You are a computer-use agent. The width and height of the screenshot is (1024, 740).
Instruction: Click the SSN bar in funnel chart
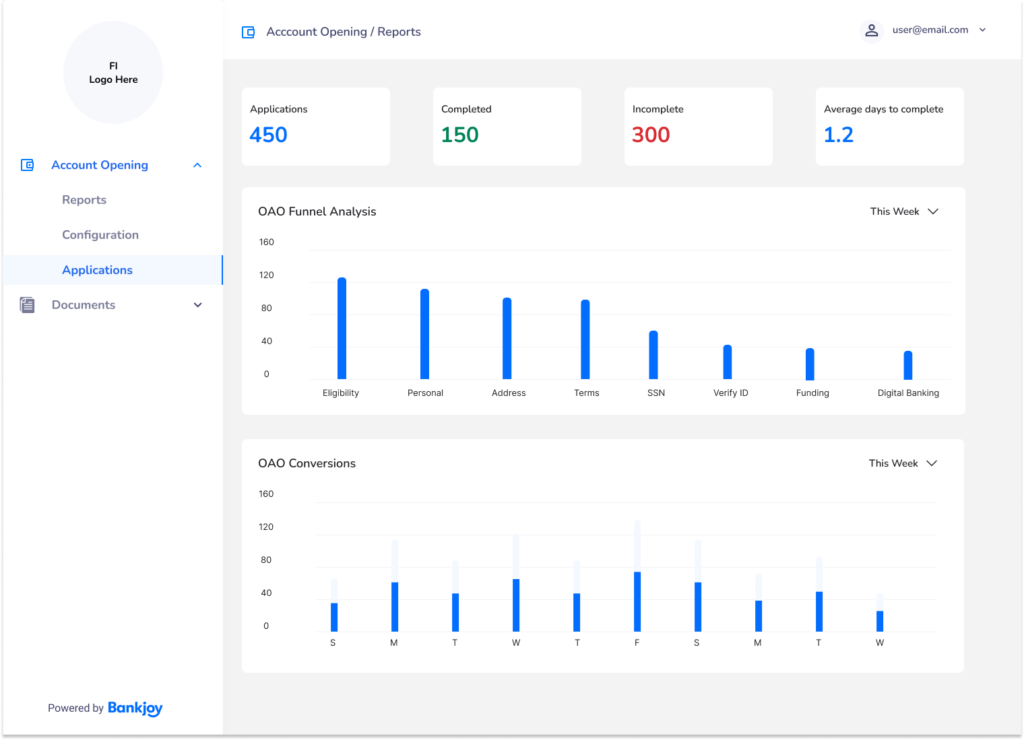click(653, 355)
